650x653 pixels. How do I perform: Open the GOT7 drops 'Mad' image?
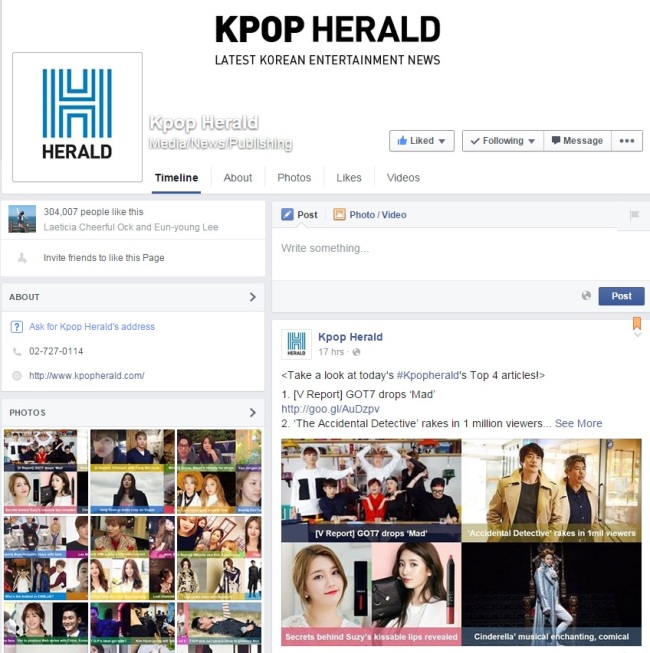(371, 490)
